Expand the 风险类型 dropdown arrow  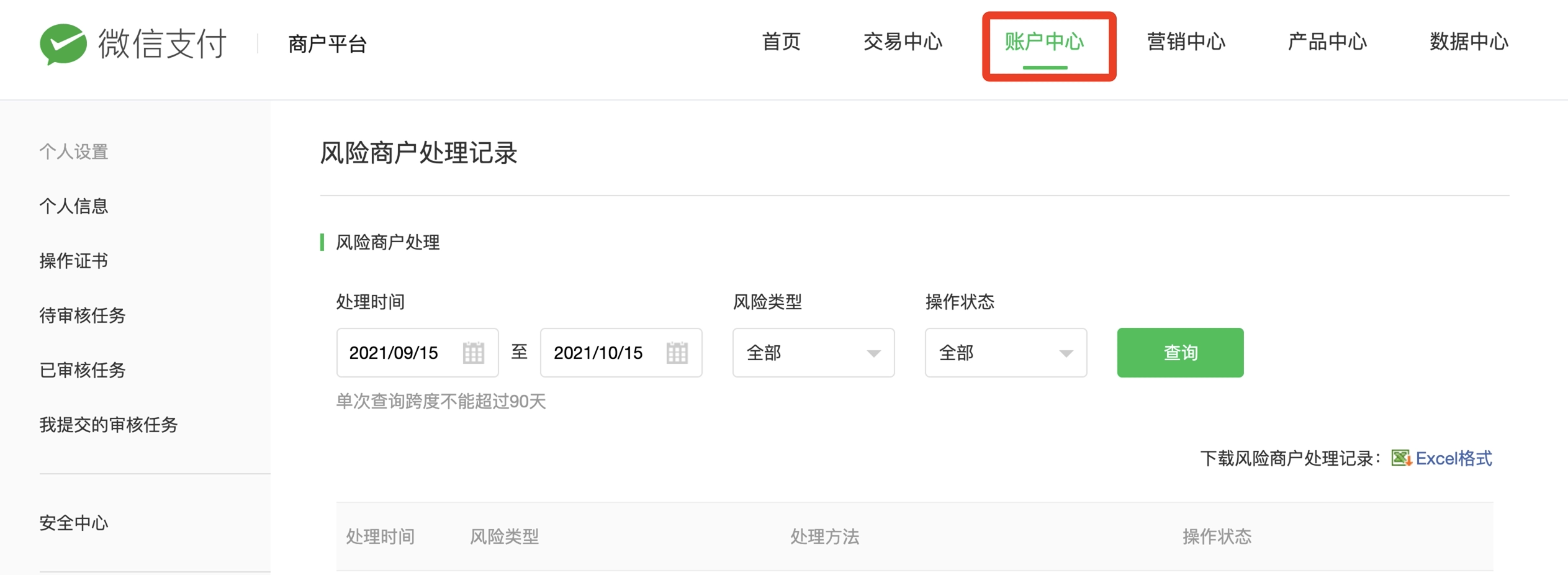tap(873, 353)
